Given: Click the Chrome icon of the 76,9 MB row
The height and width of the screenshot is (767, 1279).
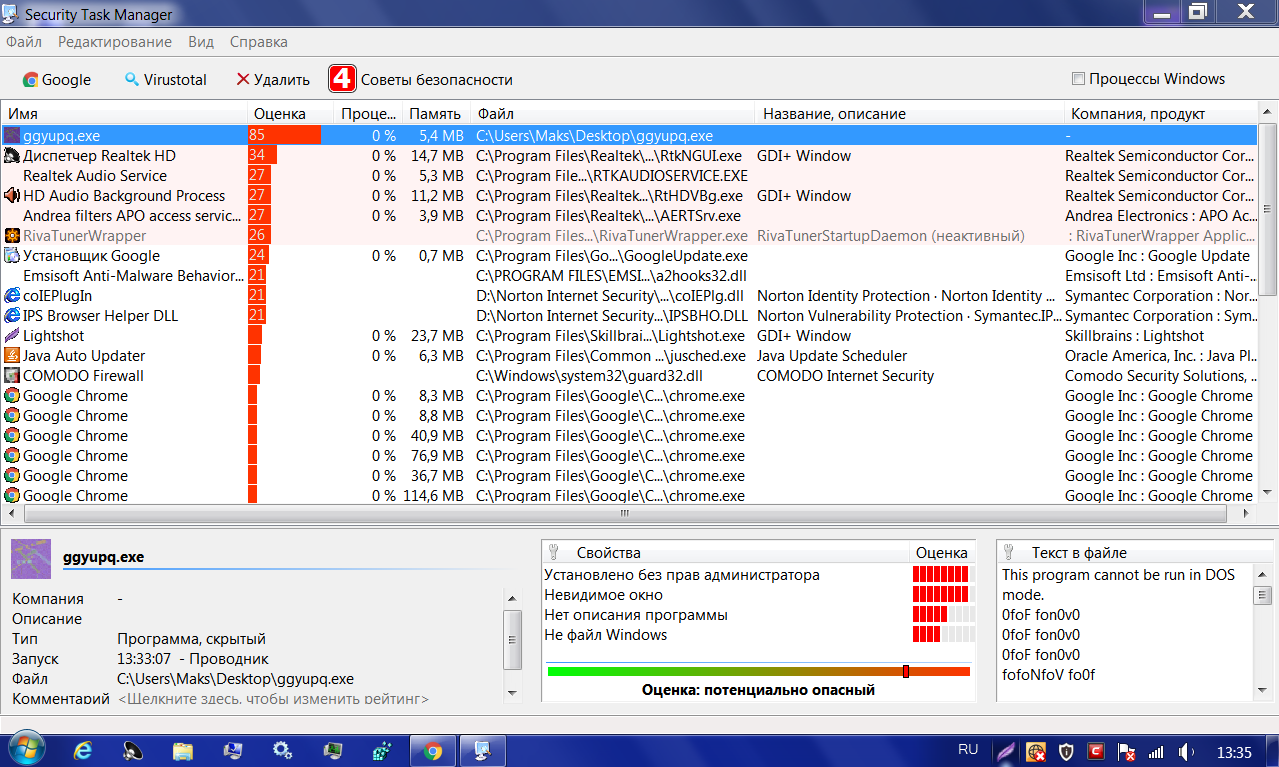Looking at the screenshot, I should click(12, 455).
